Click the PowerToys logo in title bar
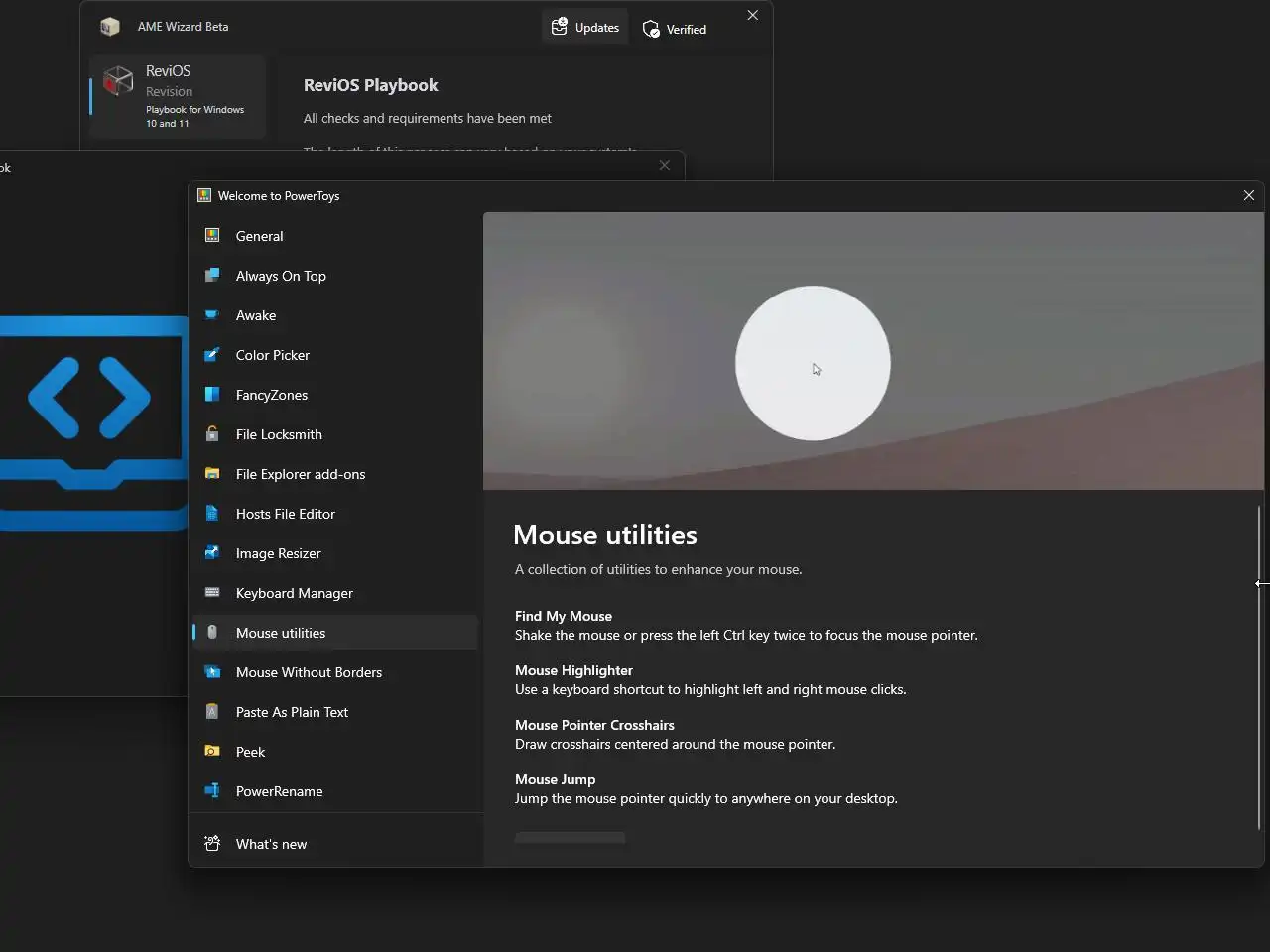This screenshot has width=1270, height=952. tap(204, 195)
